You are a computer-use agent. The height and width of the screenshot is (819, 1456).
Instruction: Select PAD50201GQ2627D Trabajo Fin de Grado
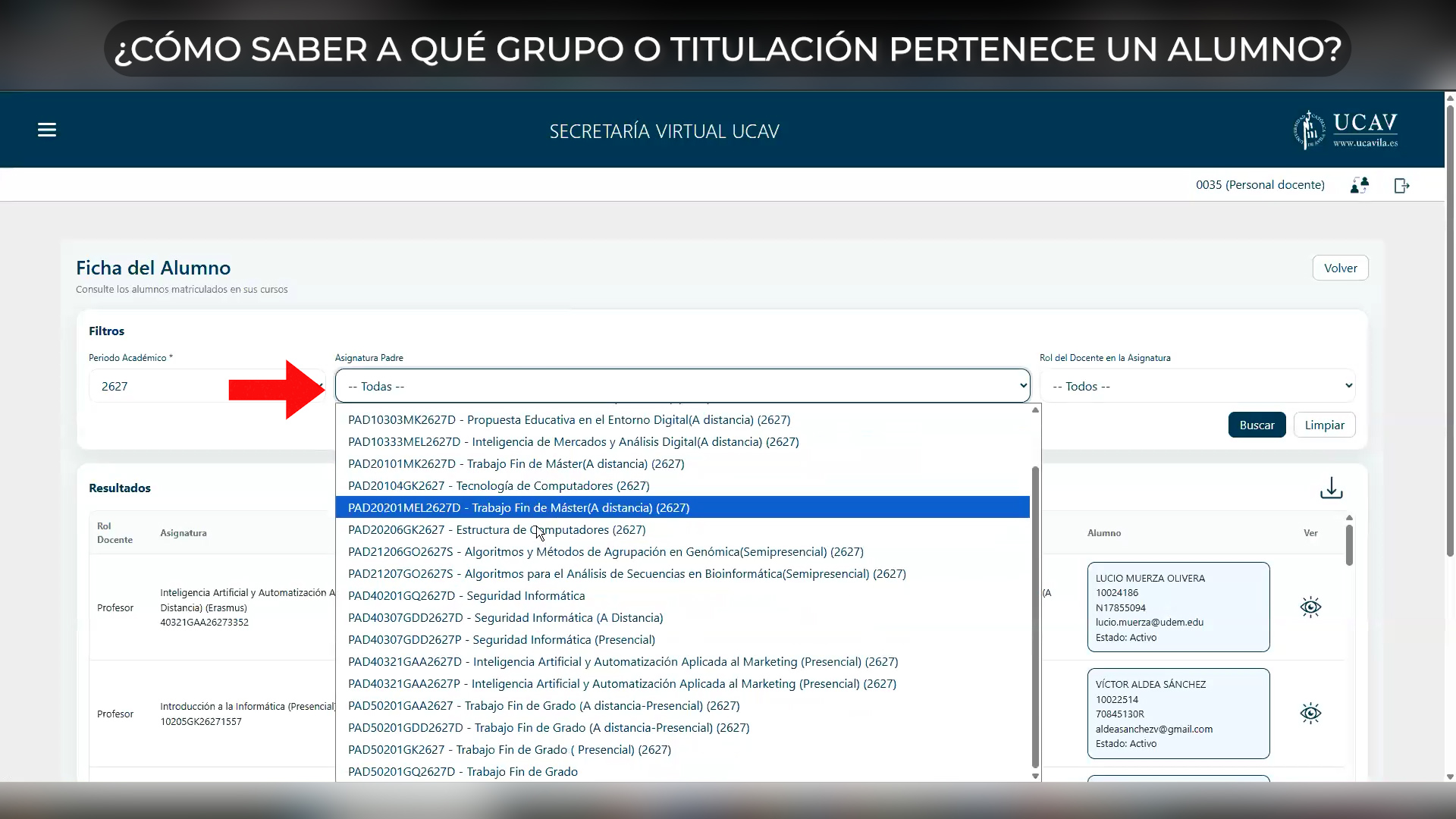(682, 771)
